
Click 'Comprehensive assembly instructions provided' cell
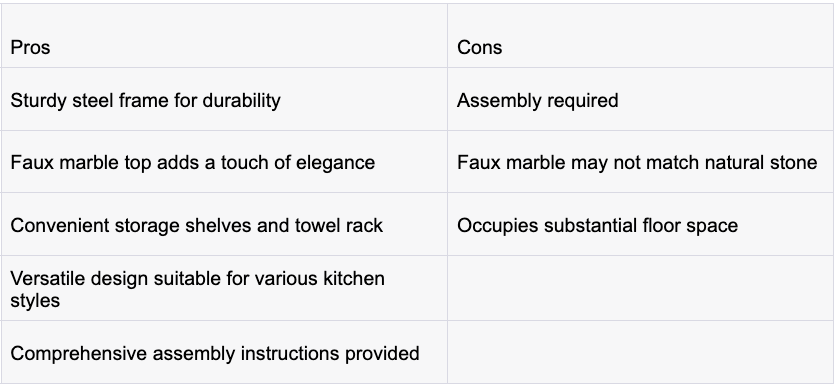tap(224, 352)
